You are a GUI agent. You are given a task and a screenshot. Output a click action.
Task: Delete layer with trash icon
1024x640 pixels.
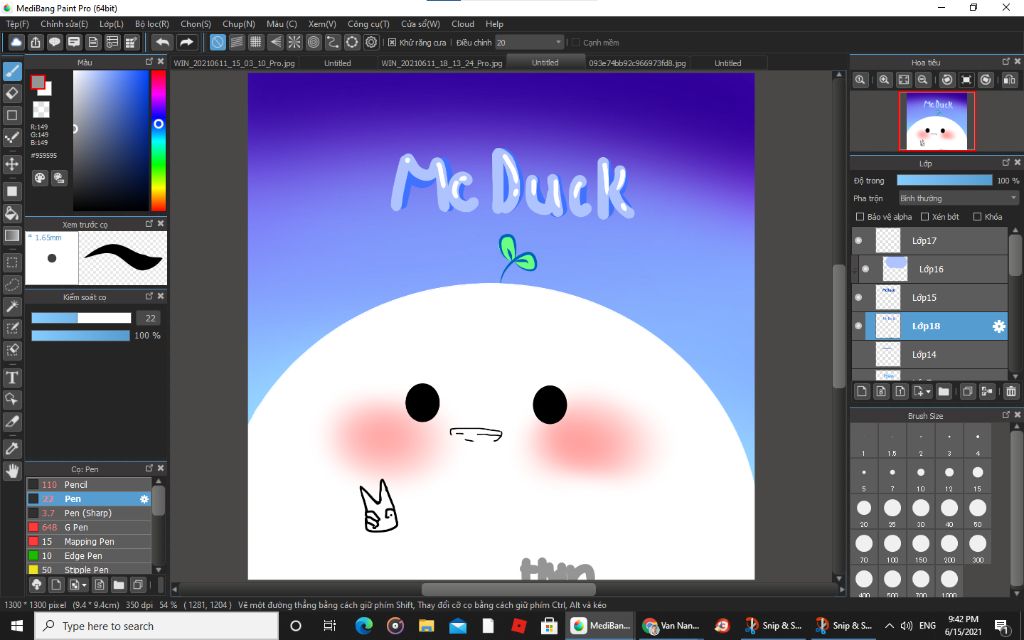(x=1011, y=391)
